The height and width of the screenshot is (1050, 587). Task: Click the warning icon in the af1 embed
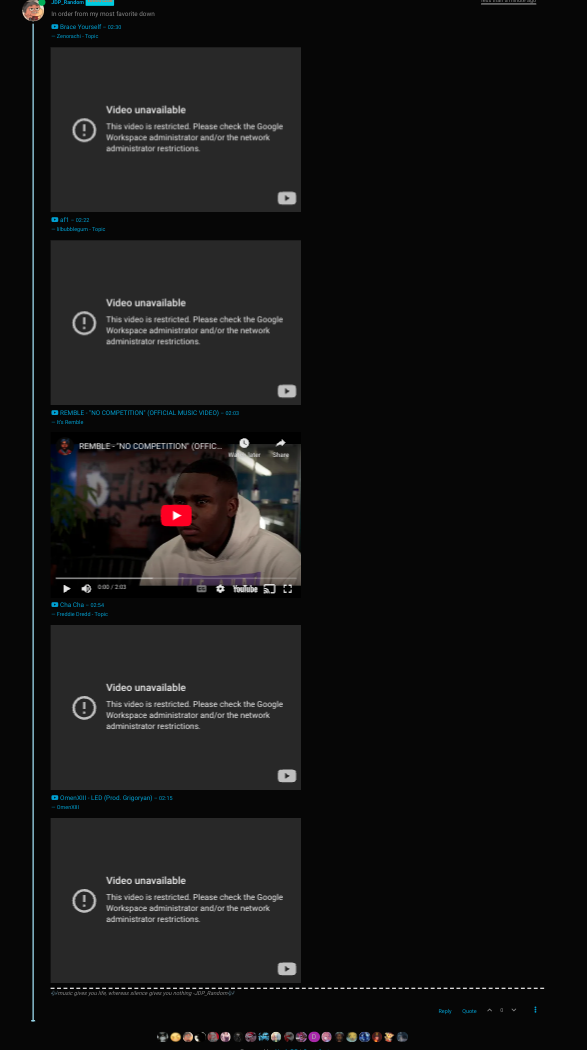pyautogui.click(x=84, y=323)
